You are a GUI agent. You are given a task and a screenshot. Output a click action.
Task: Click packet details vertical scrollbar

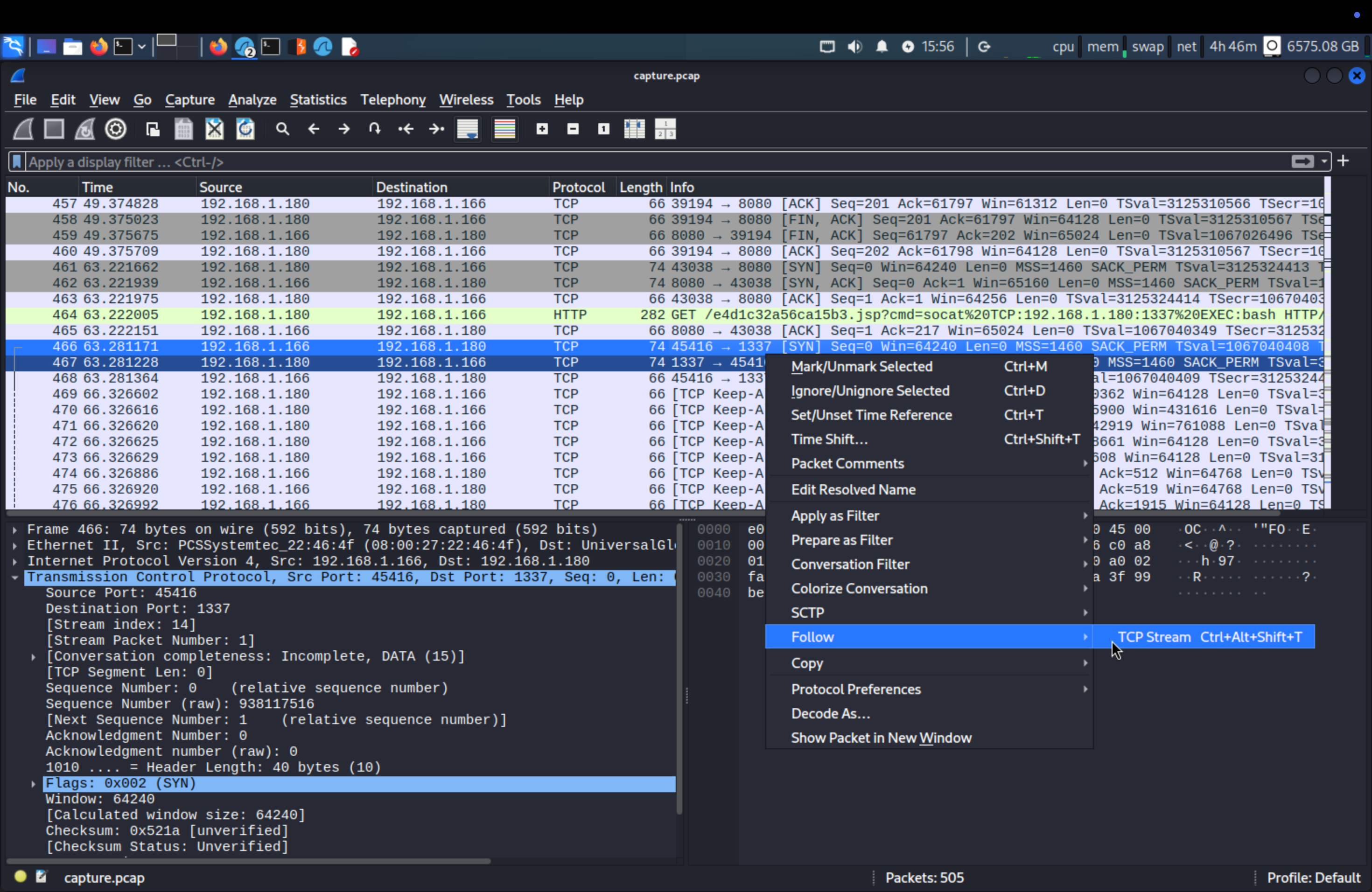point(679,669)
